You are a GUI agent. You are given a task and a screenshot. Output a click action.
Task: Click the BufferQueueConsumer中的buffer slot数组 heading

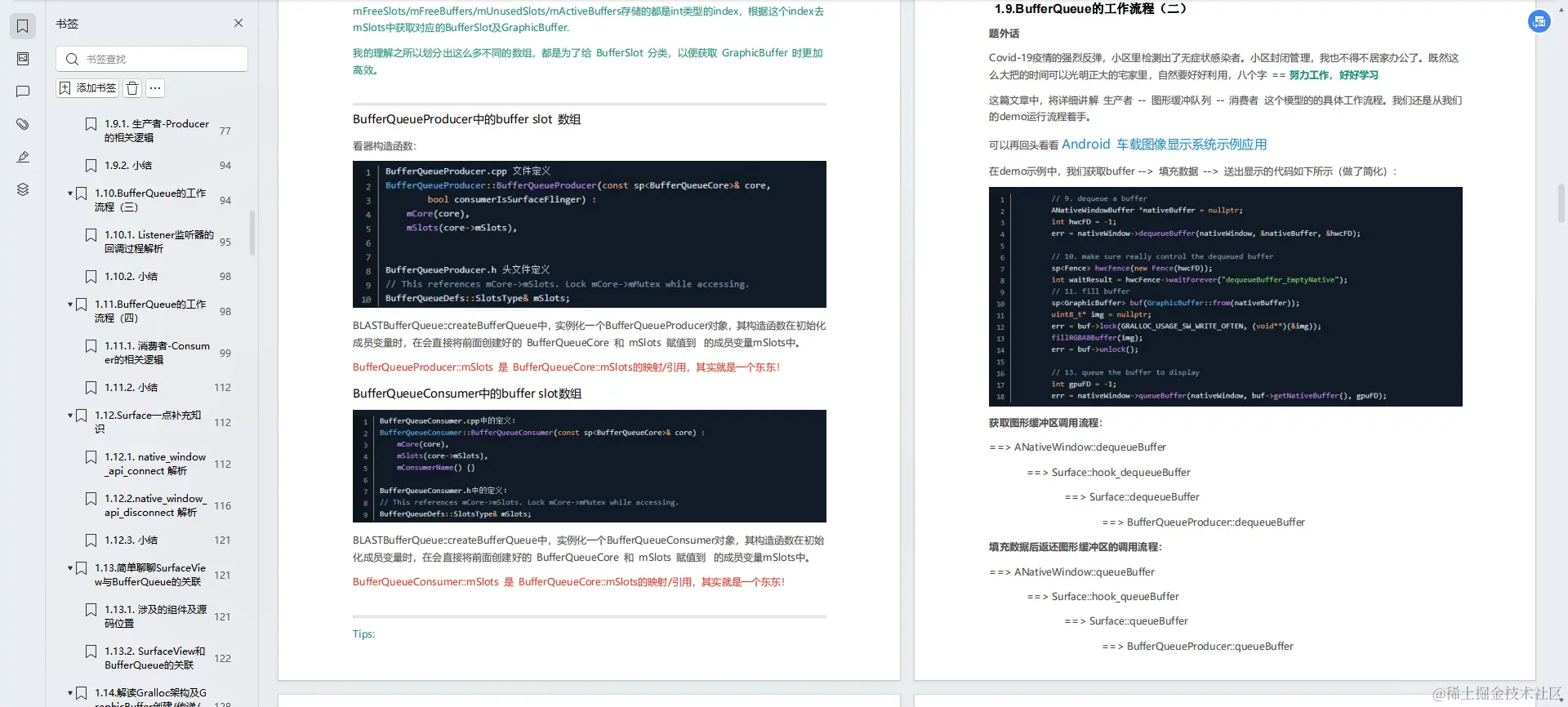(x=467, y=394)
